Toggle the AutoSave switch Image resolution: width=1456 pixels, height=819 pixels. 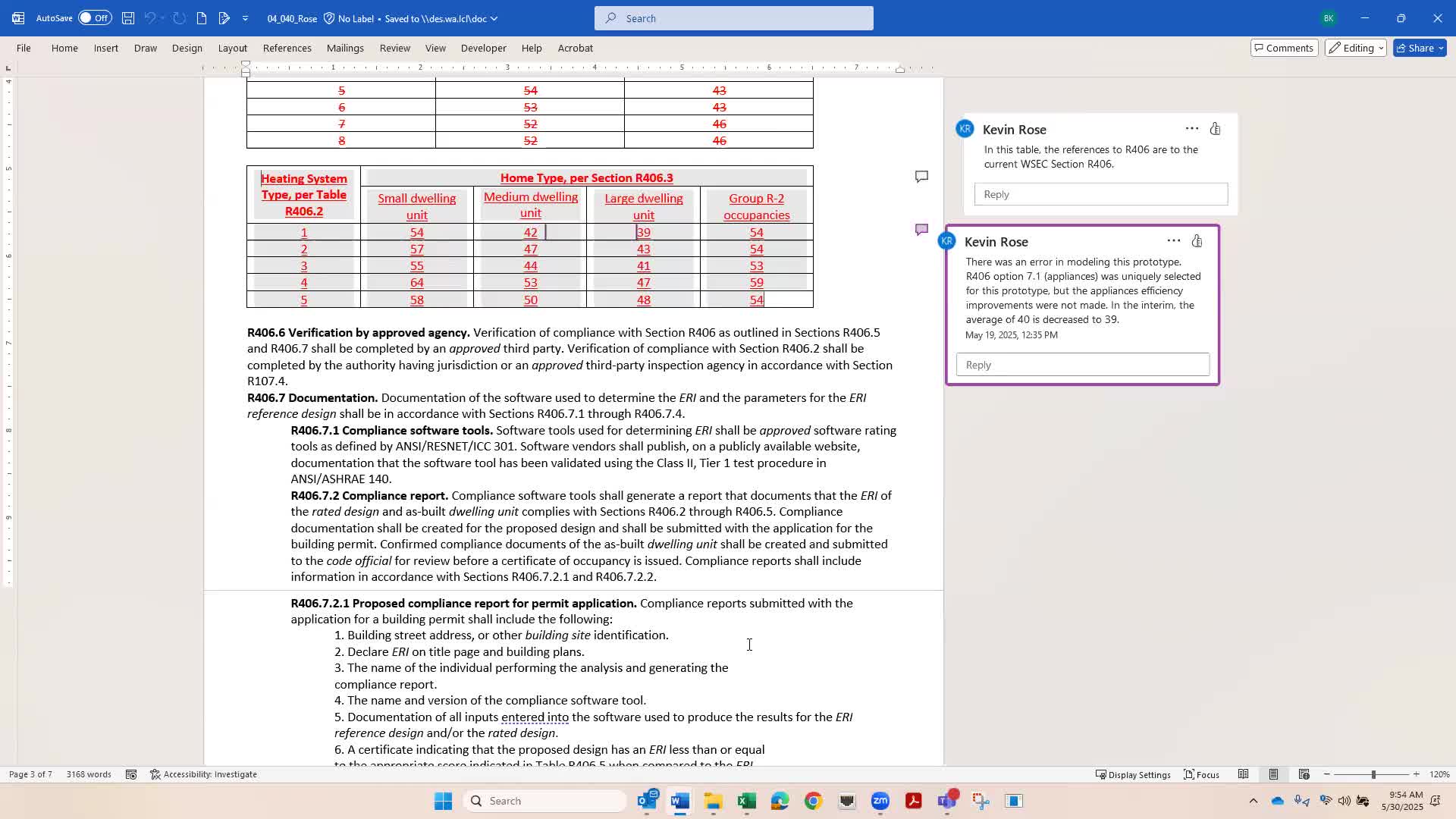(x=95, y=18)
